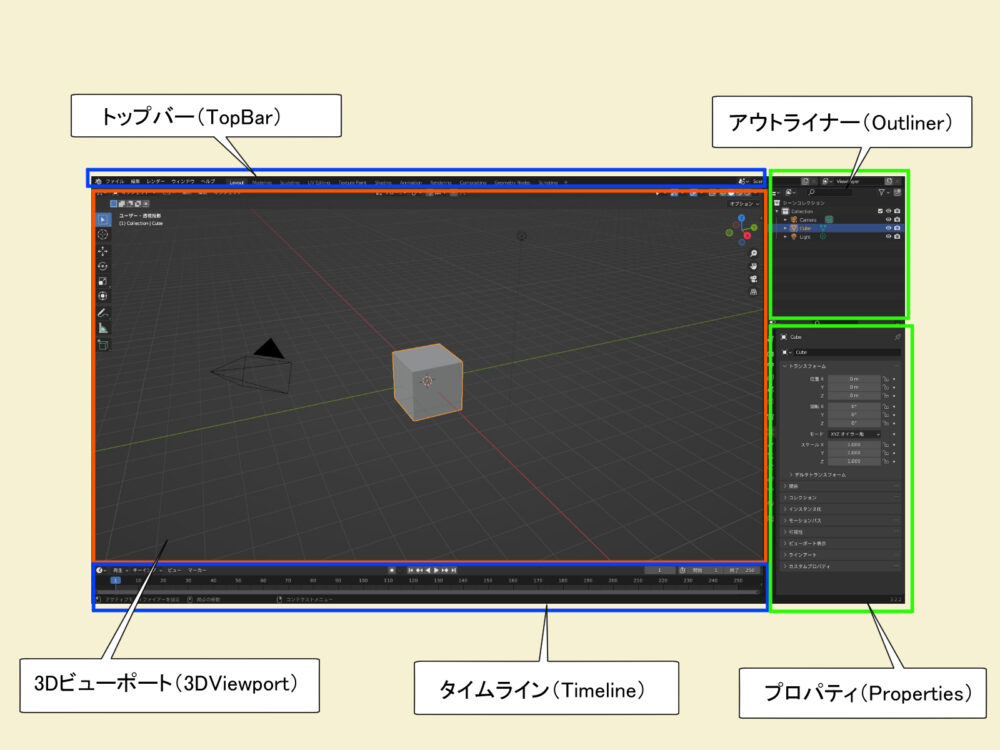This screenshot has width=1000, height=750.
Task: Select the Cursor tool
Action: pyautogui.click(x=103, y=235)
